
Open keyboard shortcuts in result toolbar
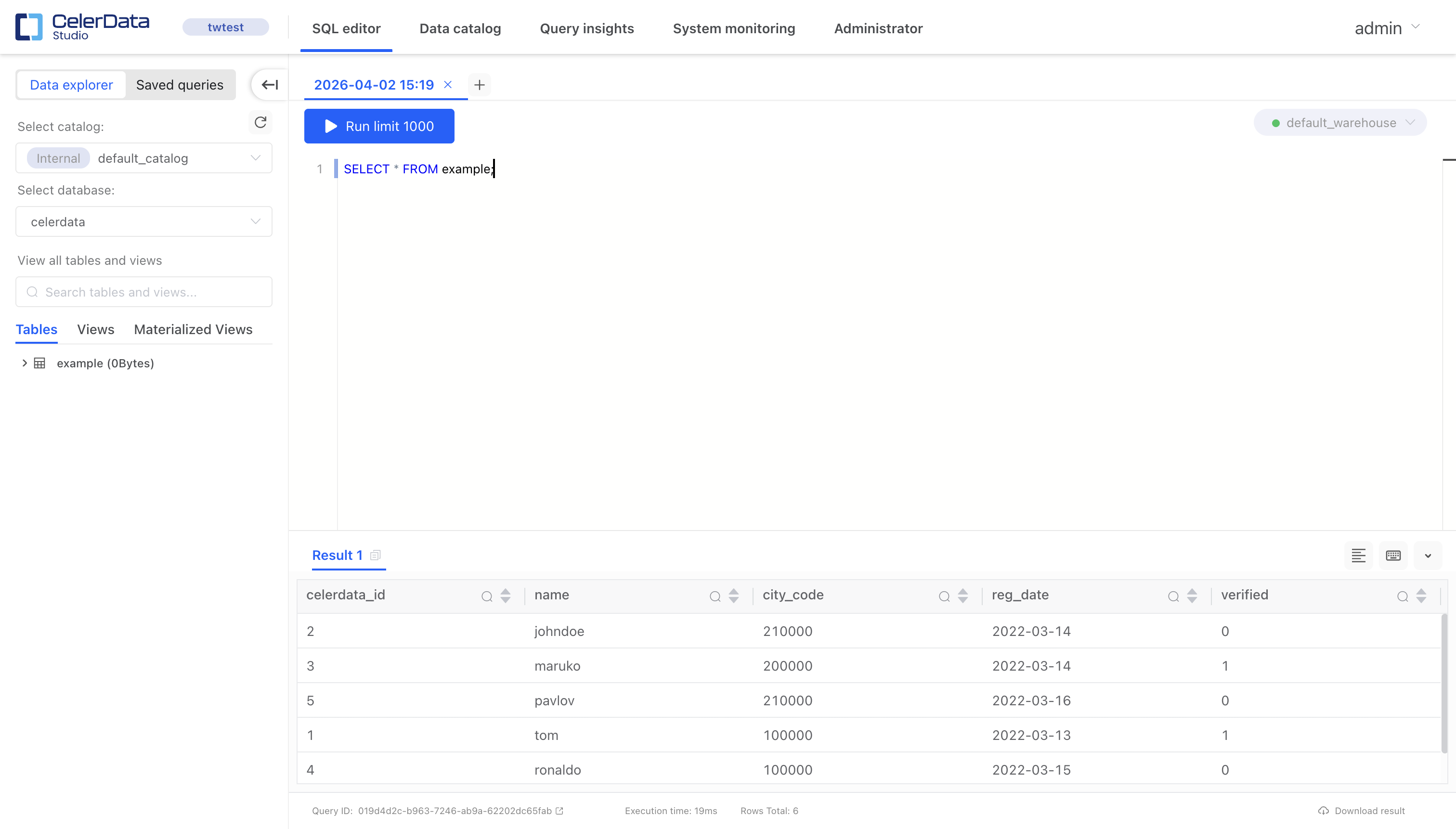(1393, 555)
